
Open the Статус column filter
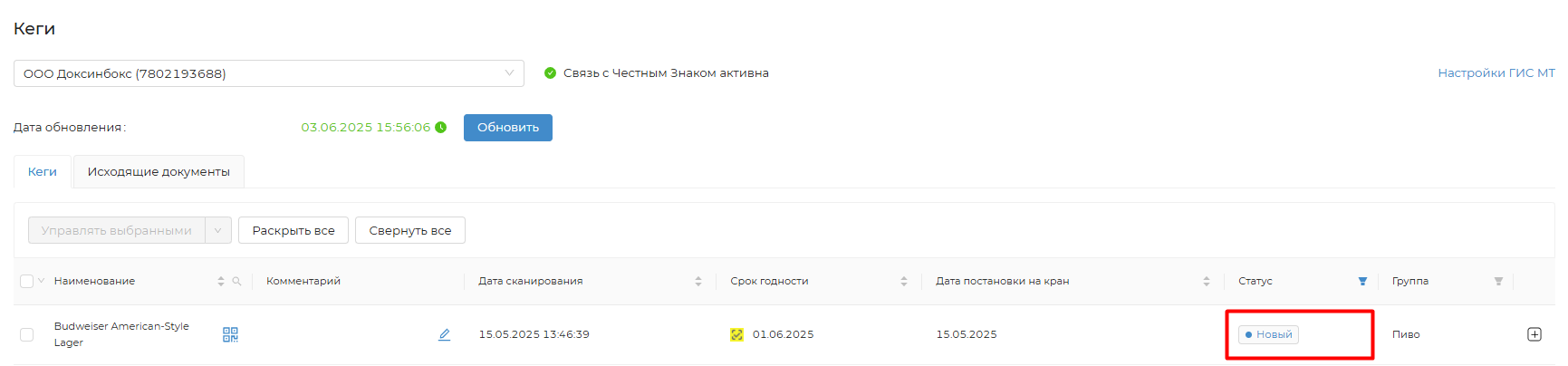click(x=1362, y=282)
